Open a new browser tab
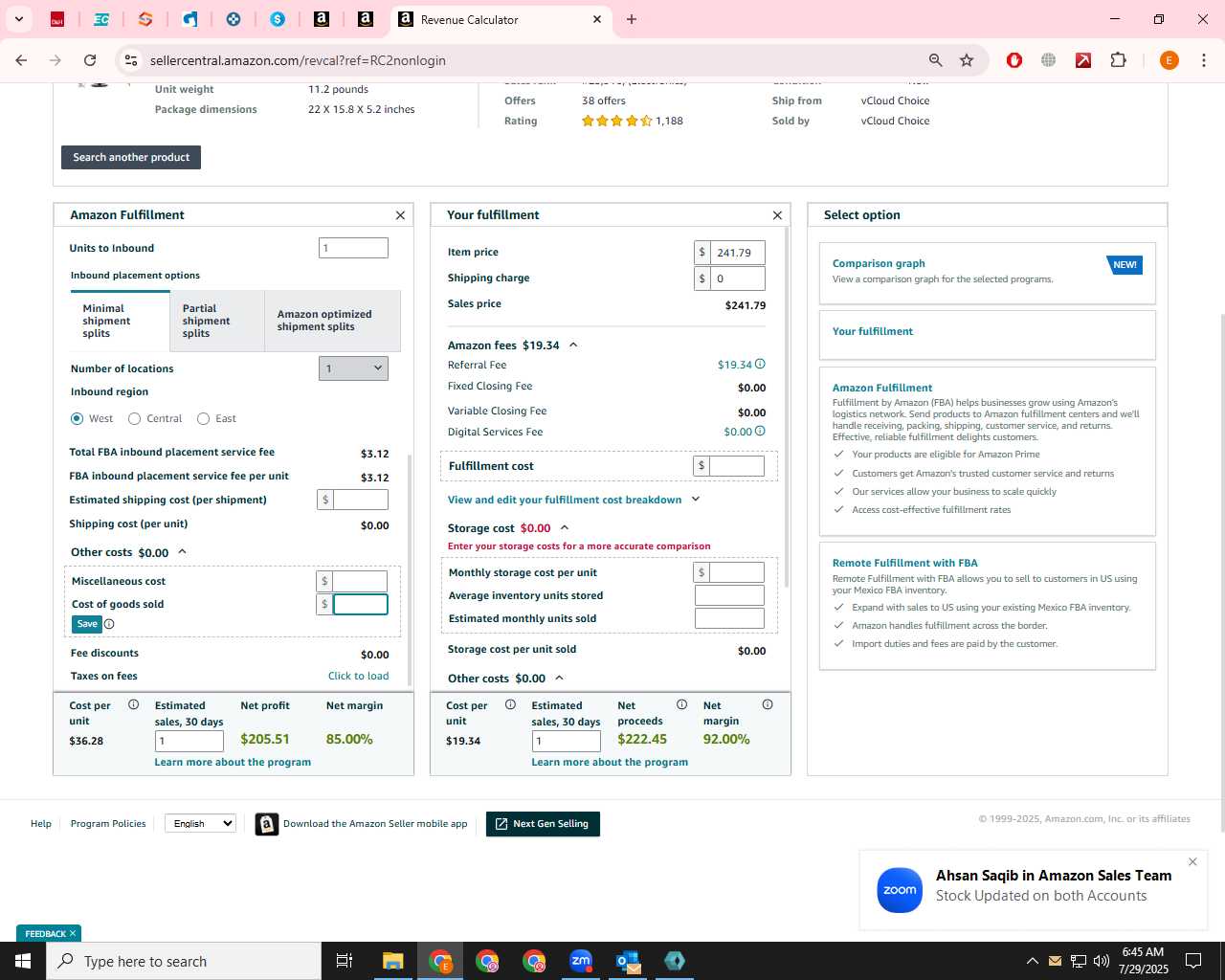Image resolution: width=1225 pixels, height=980 pixels. click(x=631, y=19)
